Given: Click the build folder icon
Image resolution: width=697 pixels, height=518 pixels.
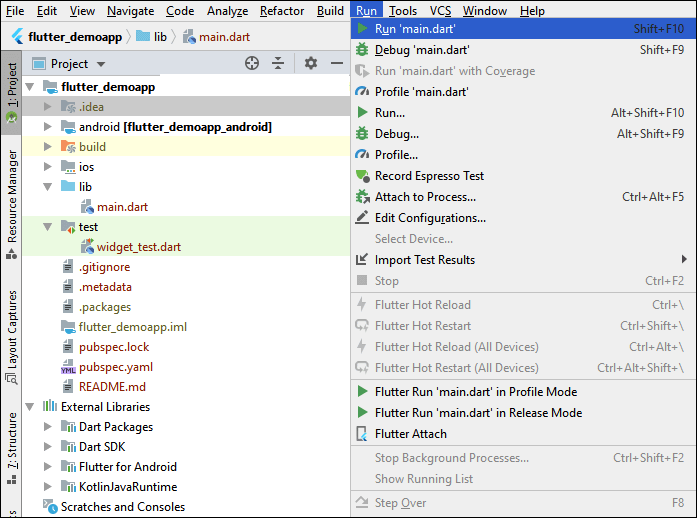Looking at the screenshot, I should pyautogui.click(x=68, y=146).
